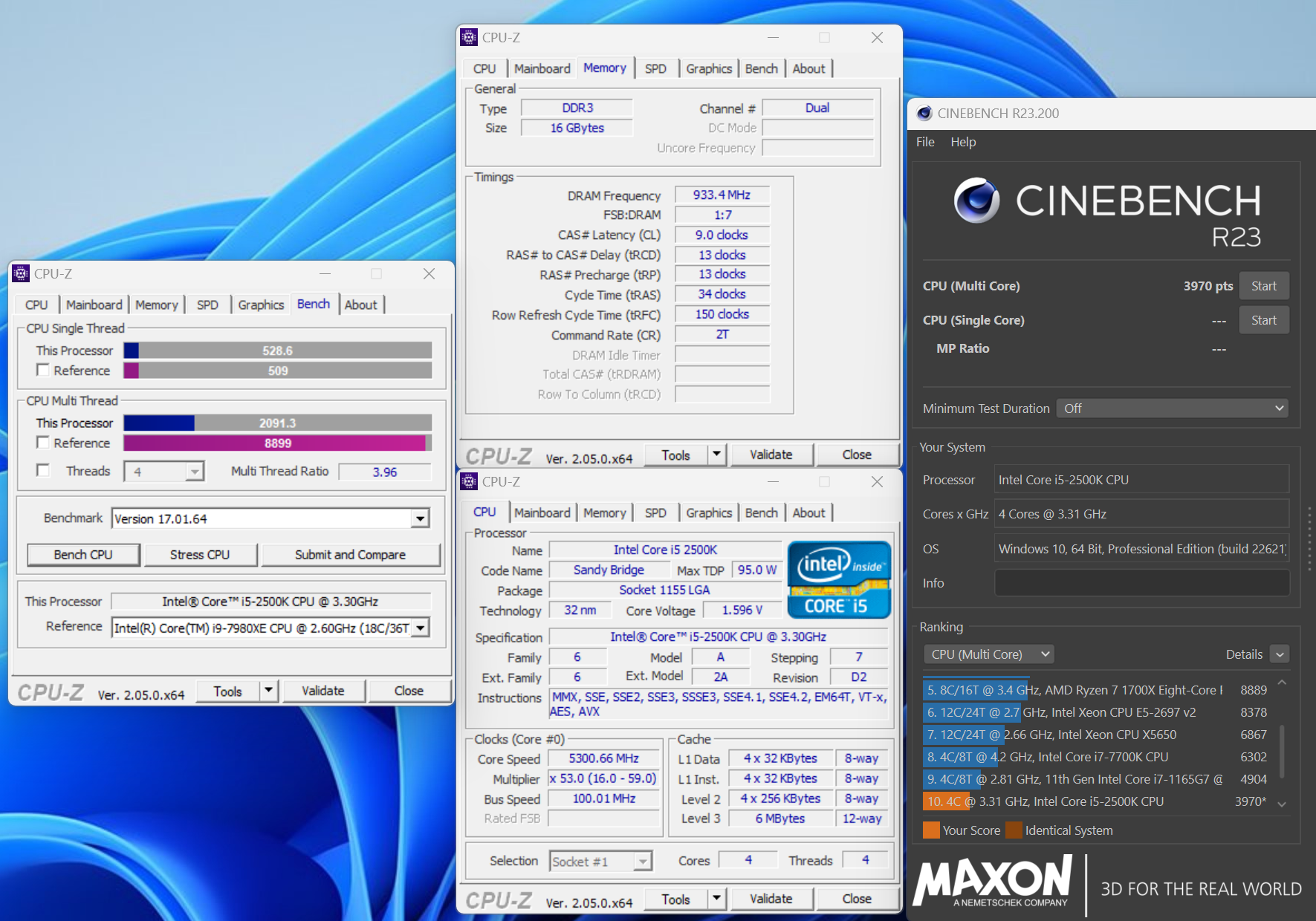This screenshot has width=1316, height=921.
Task: Click the Cinebench Info input field
Action: click(x=1141, y=582)
